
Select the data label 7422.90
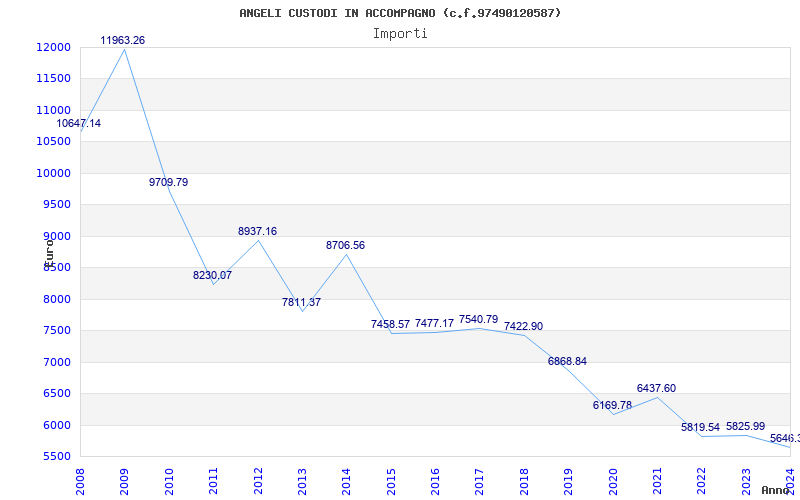coord(523,327)
